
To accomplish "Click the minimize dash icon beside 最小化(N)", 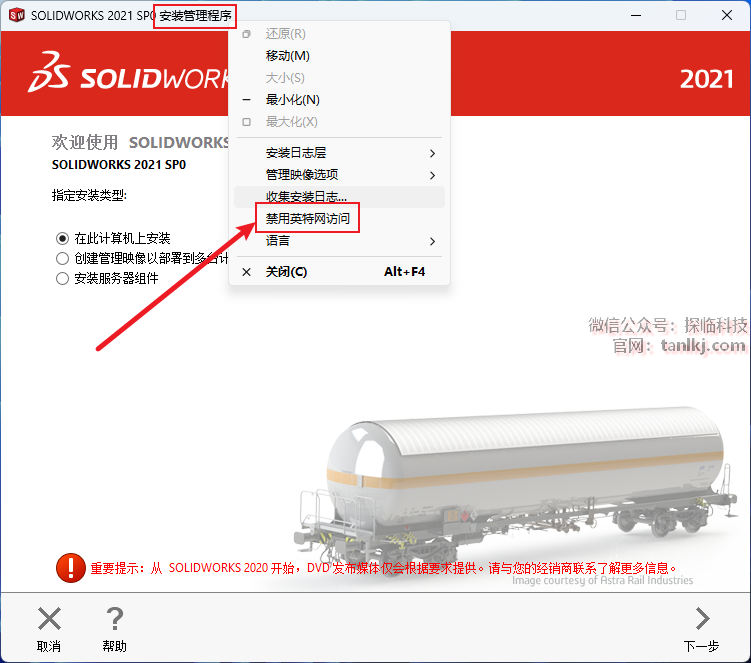I will click(x=247, y=100).
